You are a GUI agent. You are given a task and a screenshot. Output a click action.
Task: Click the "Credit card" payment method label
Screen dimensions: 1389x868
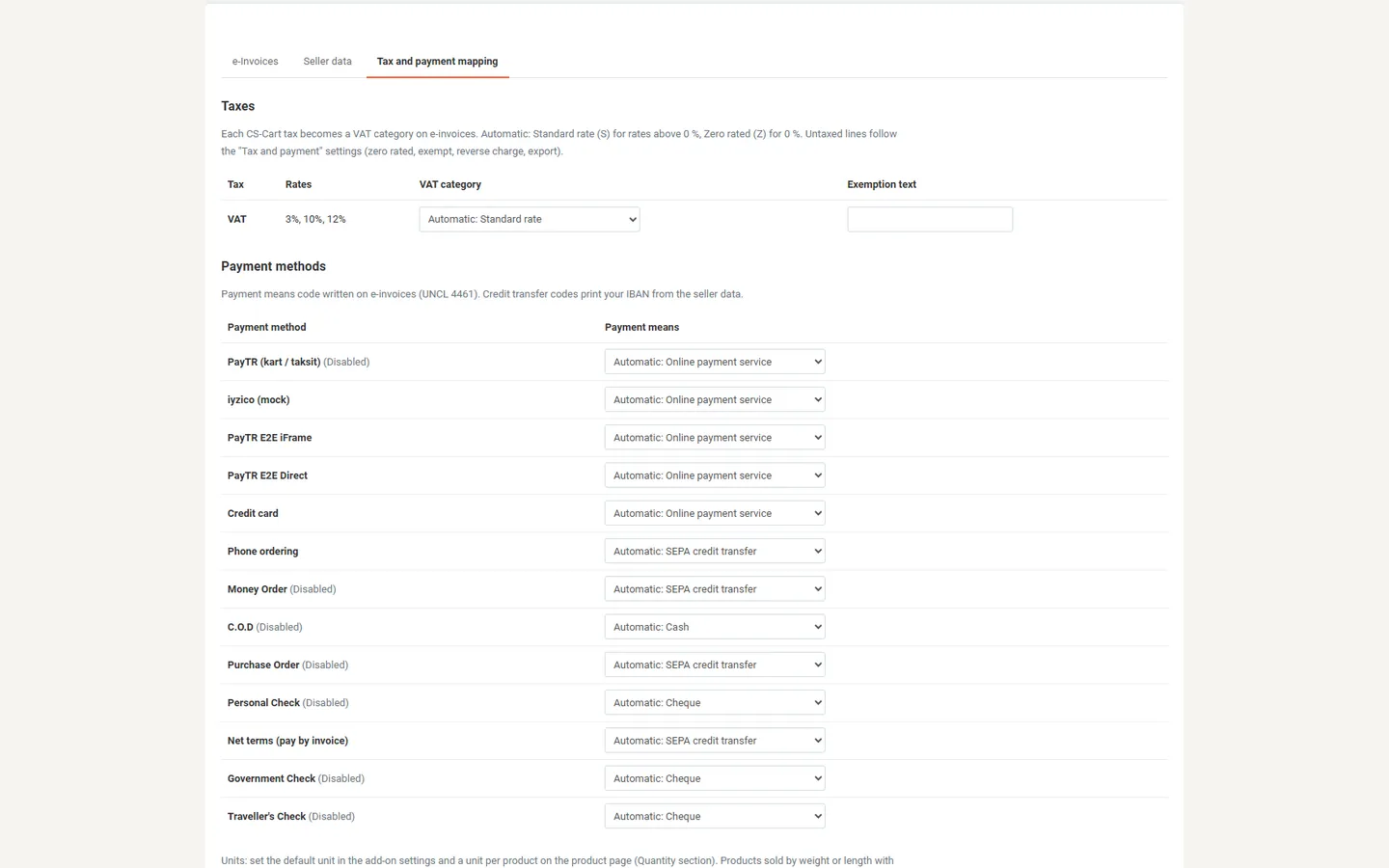[x=253, y=513]
